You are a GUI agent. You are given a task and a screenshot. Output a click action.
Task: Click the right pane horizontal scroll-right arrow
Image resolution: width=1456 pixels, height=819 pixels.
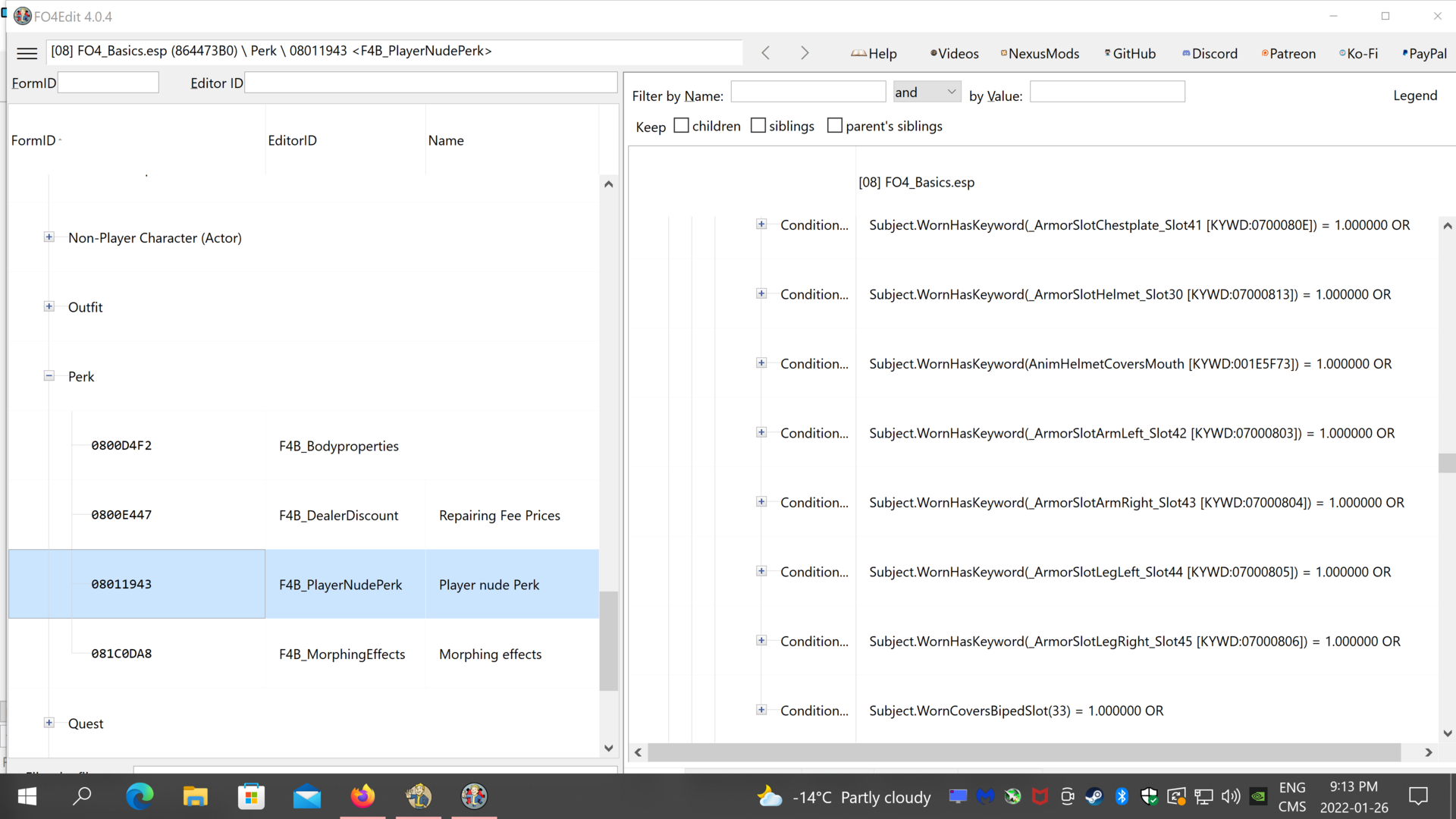pos(1429,752)
